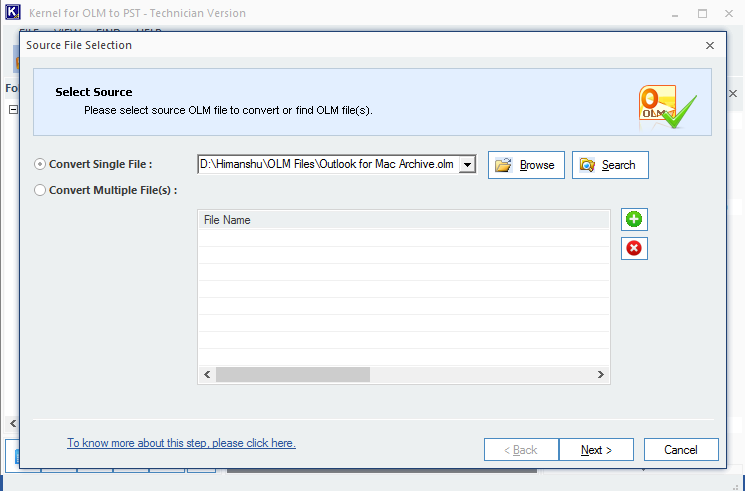Screen dimensions: 745x491
Task: Click the File Name column header
Action: [x=403, y=220]
